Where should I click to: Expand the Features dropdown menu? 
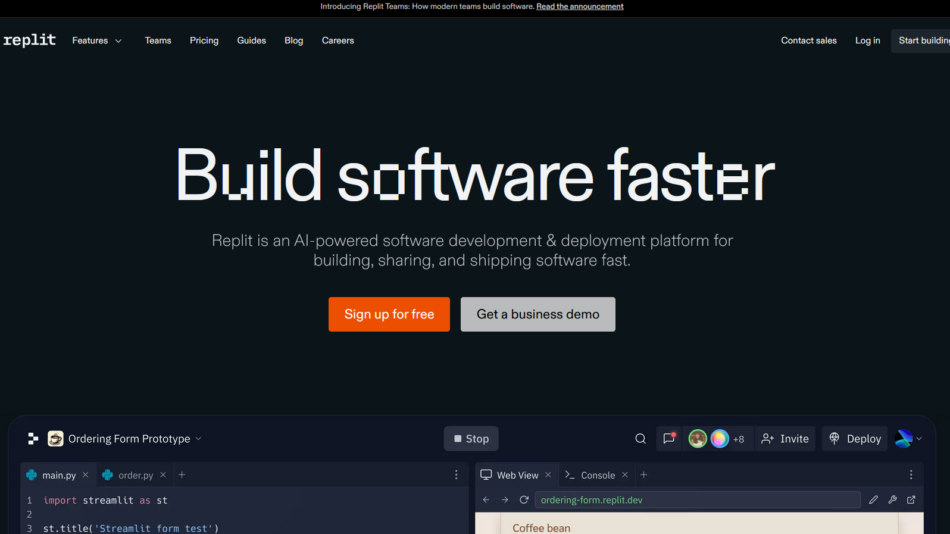pos(97,41)
